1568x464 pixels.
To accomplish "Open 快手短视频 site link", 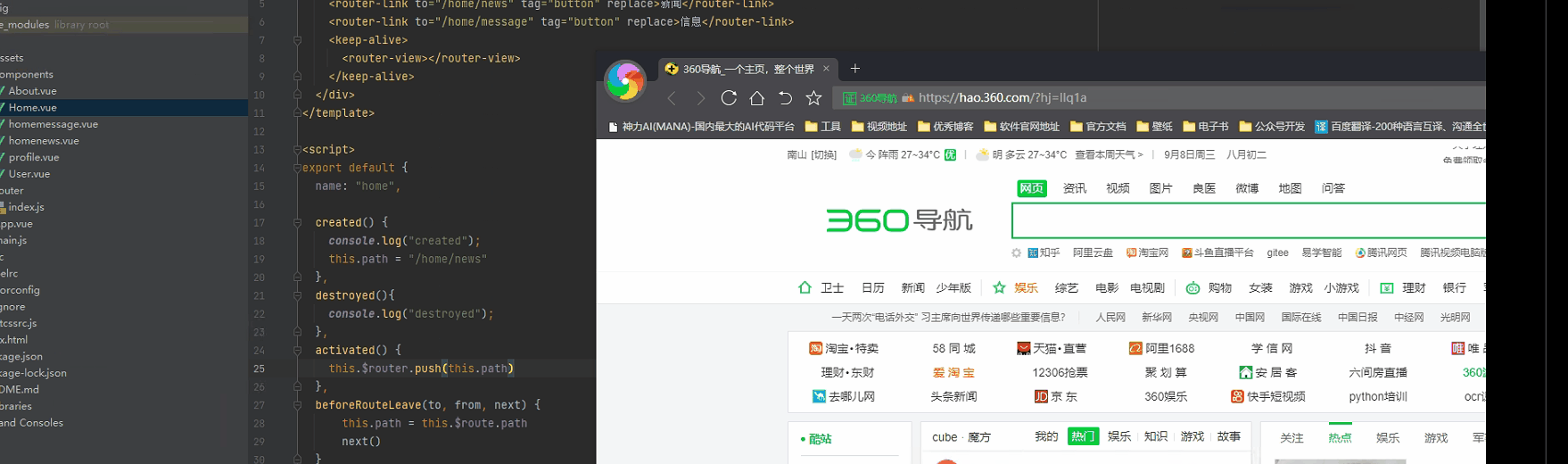I will click(1267, 396).
